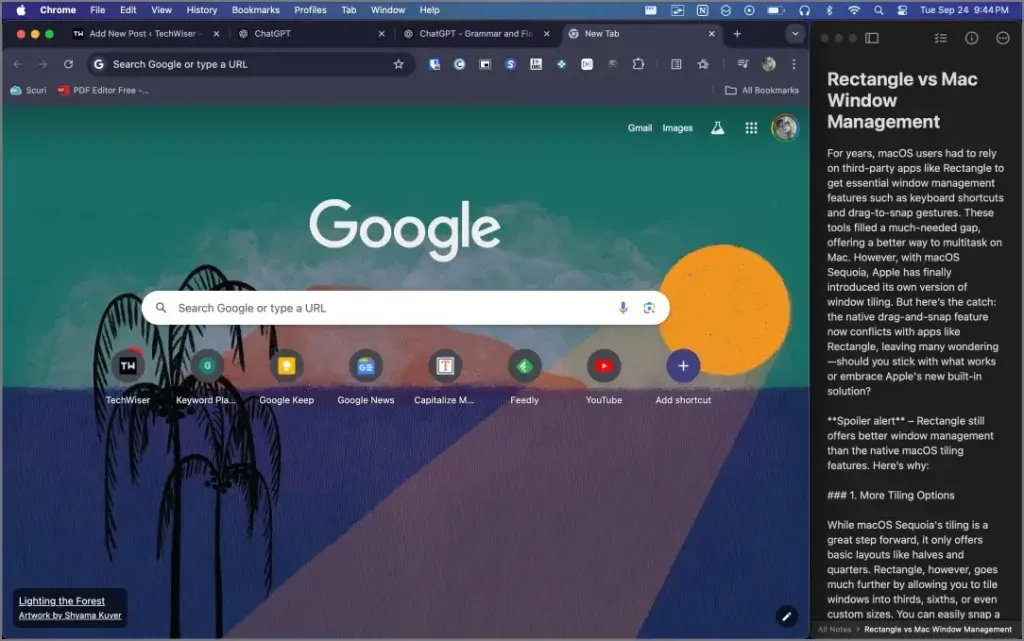
Task: Open the Bookmarks menu
Action: 255,10
